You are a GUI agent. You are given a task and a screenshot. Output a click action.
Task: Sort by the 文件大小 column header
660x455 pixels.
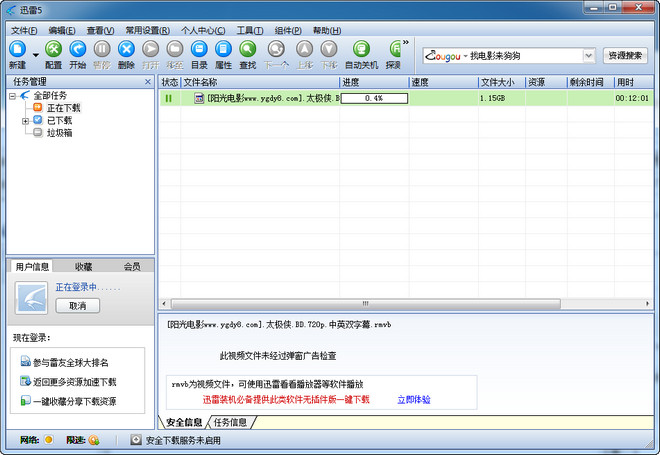(x=502, y=82)
